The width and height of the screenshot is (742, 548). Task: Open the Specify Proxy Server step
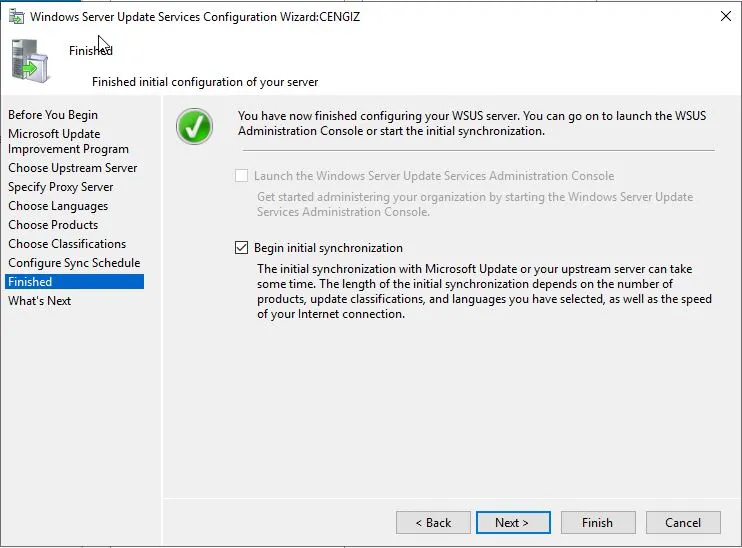[61, 187]
